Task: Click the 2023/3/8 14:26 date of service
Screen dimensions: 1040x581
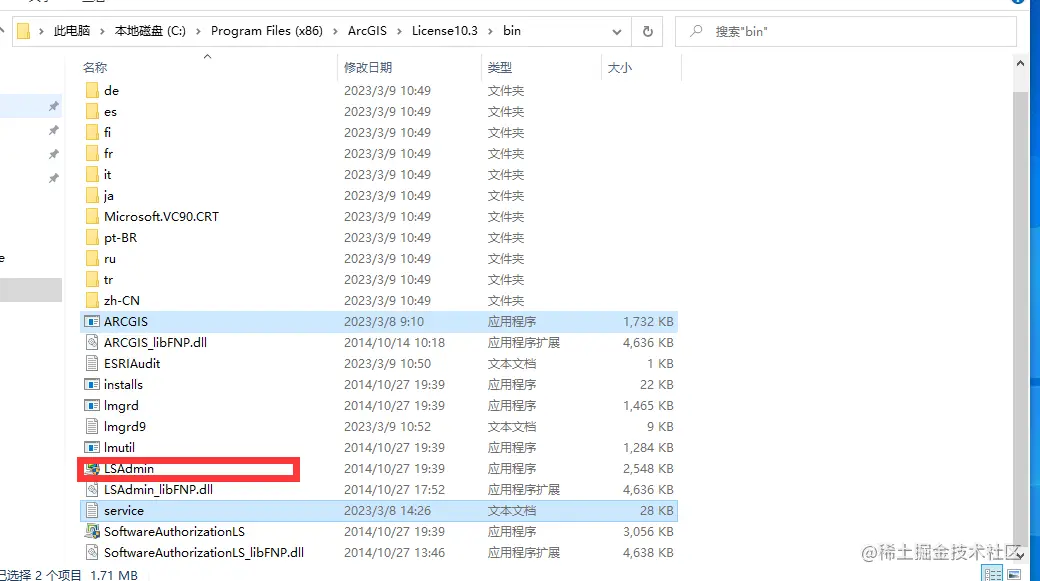Action: [x=387, y=511]
